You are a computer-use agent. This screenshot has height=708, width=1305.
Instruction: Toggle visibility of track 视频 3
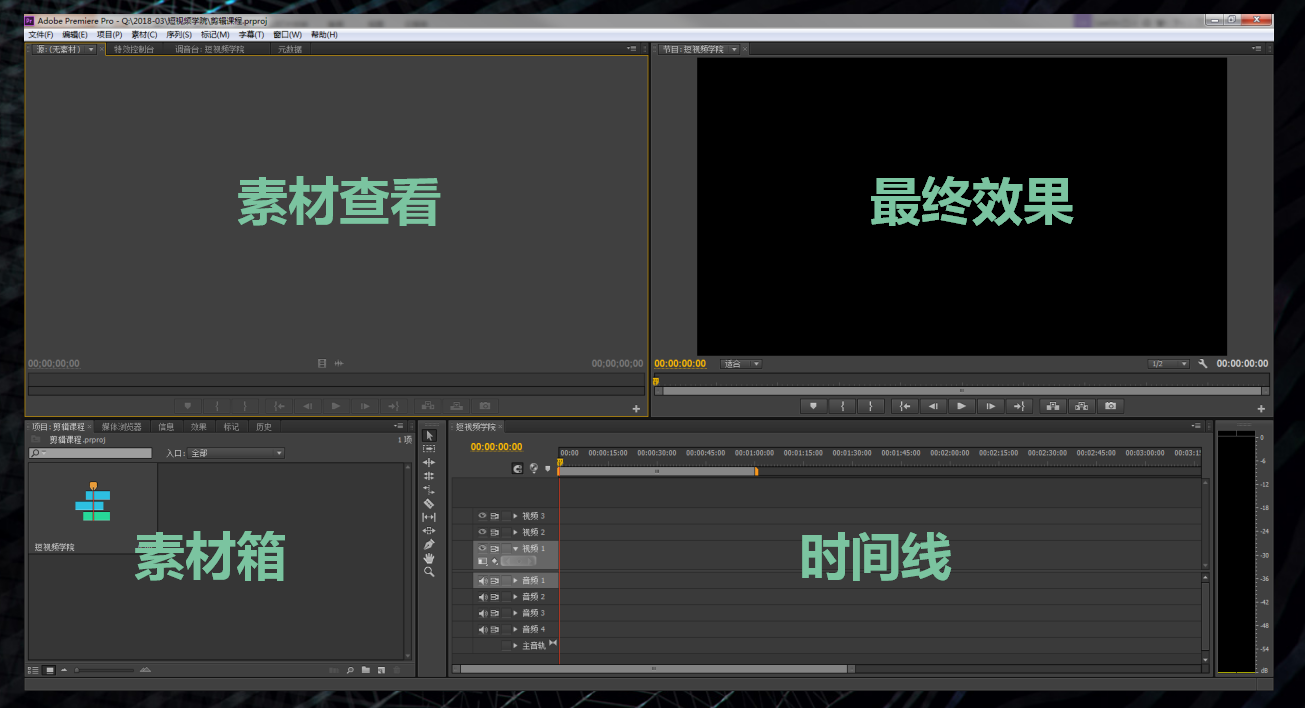click(481, 516)
